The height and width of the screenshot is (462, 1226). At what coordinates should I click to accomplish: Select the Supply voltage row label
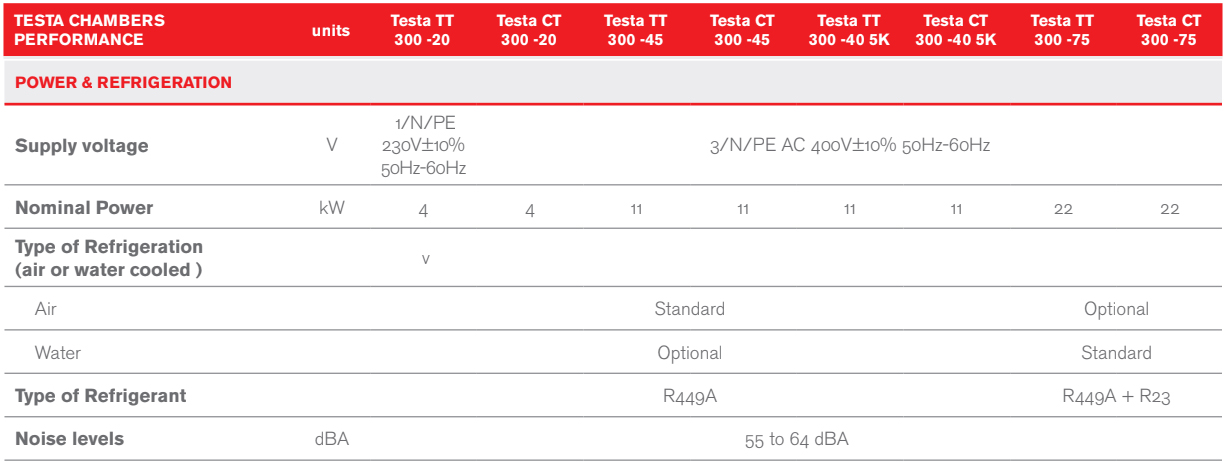coord(81,146)
